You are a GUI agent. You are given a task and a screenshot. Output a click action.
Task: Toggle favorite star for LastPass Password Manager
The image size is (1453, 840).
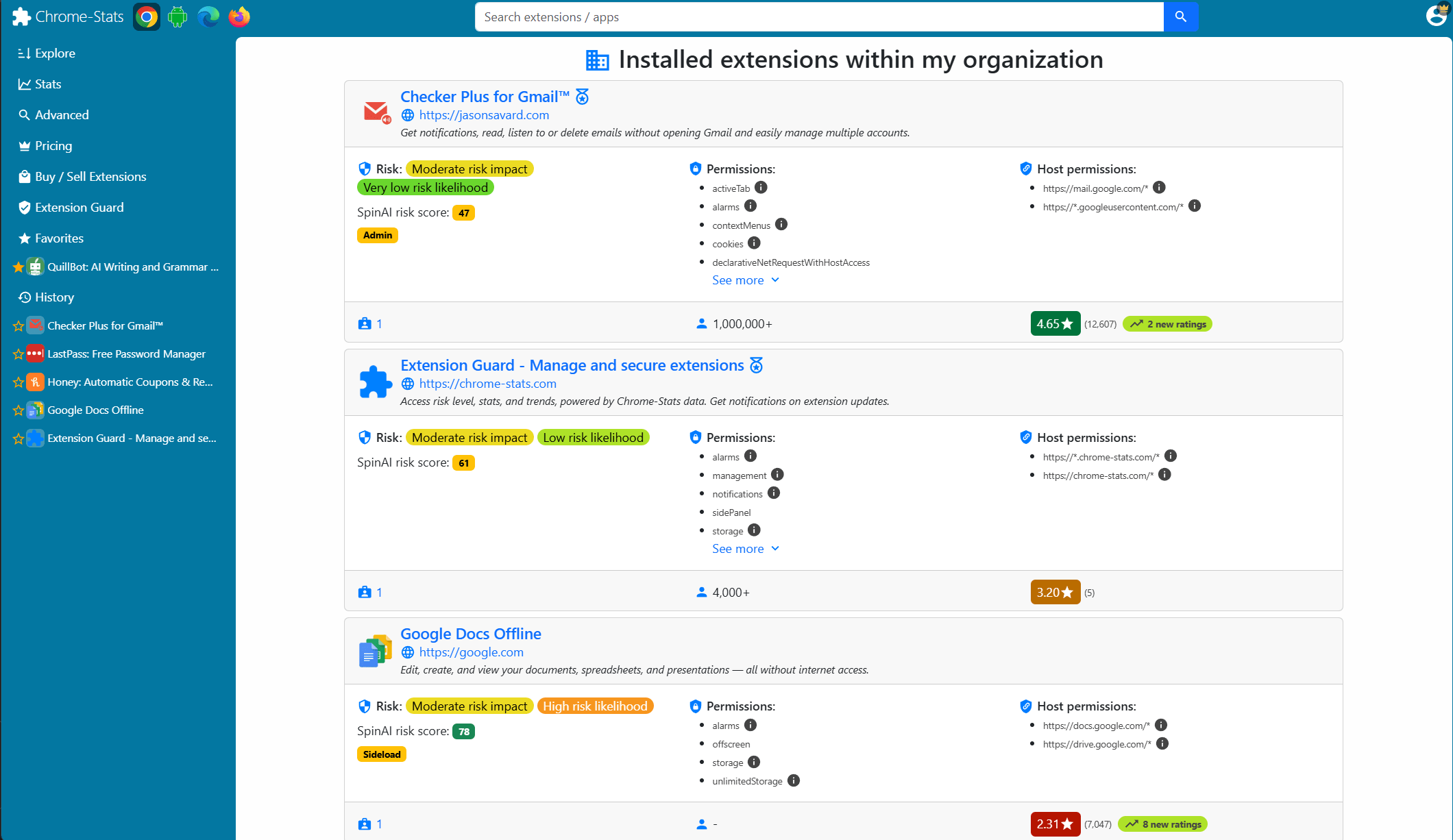pyautogui.click(x=18, y=354)
